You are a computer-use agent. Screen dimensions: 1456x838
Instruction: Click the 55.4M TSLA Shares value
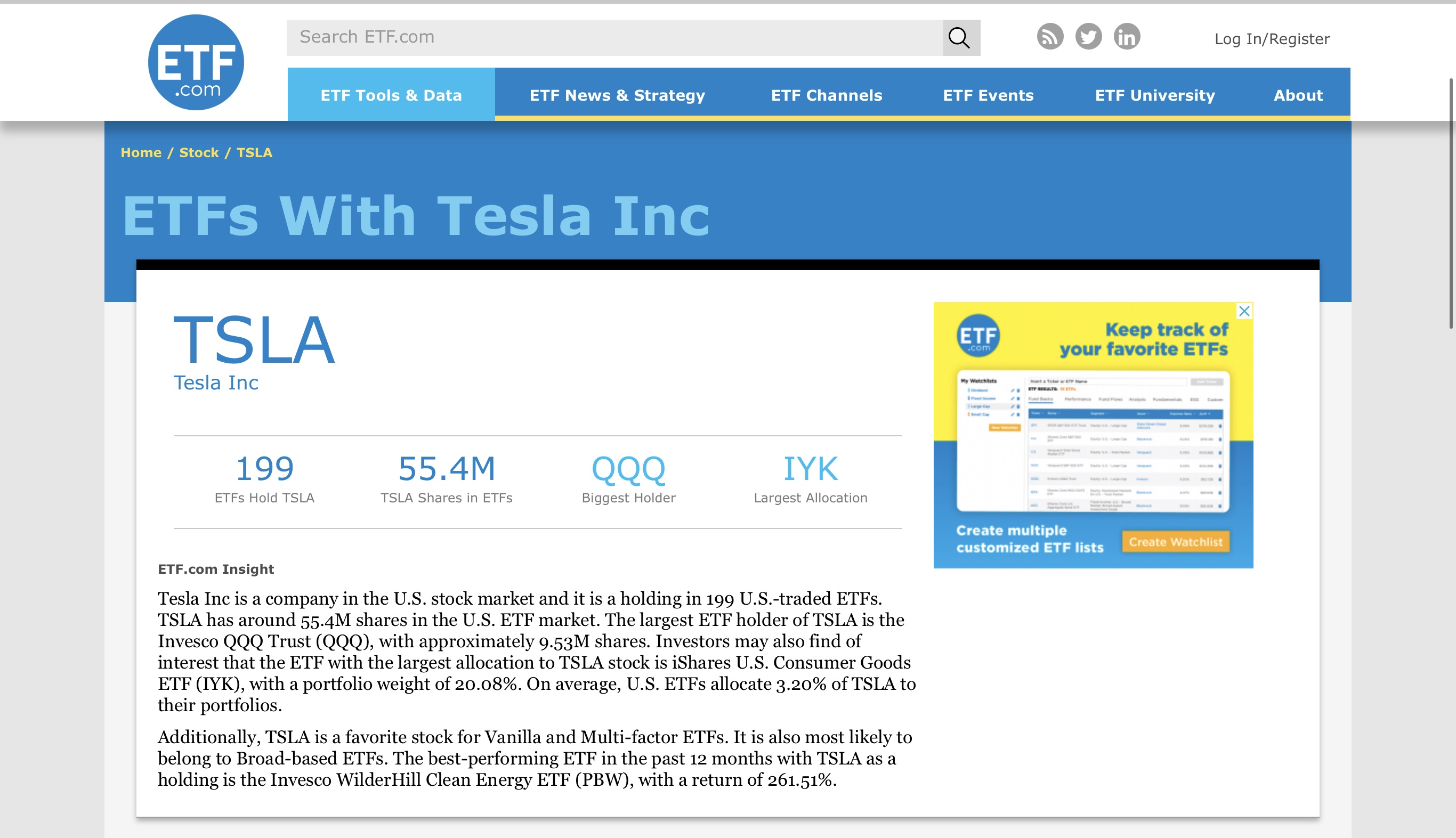coord(447,468)
